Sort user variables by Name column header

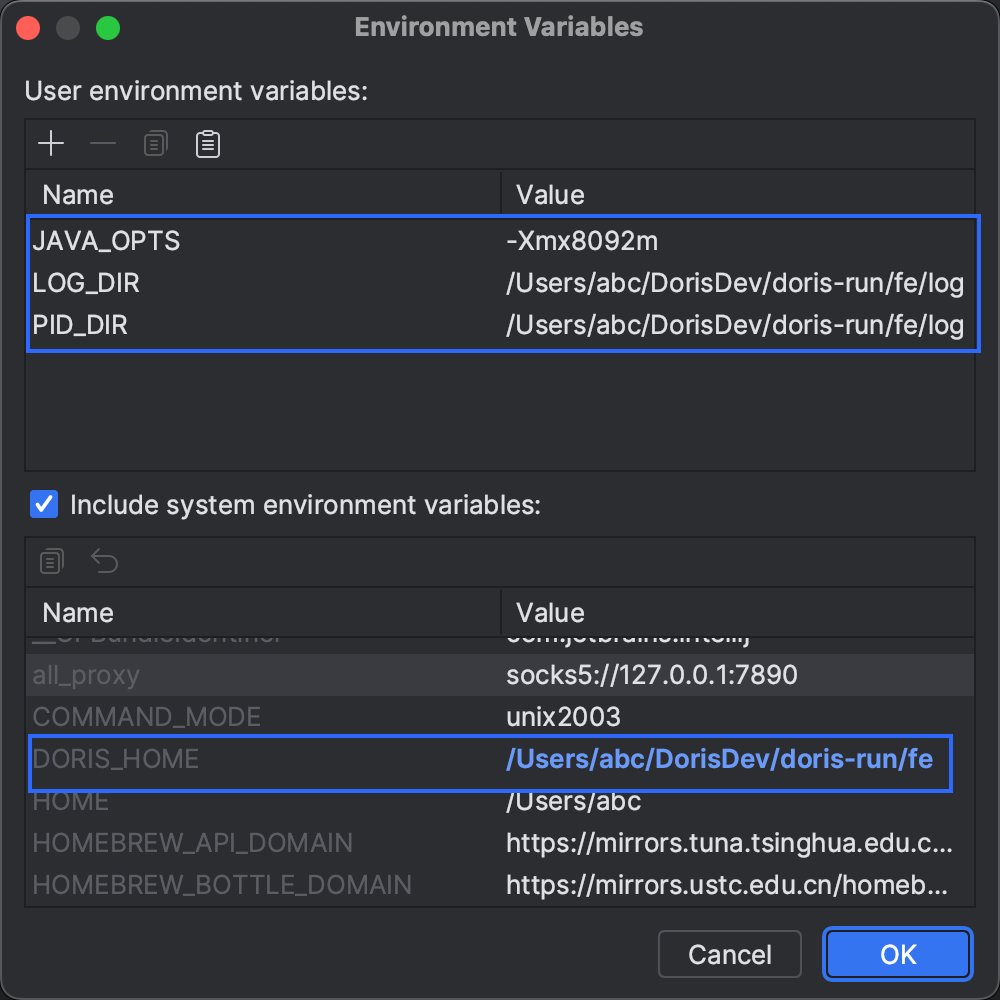[x=78, y=194]
